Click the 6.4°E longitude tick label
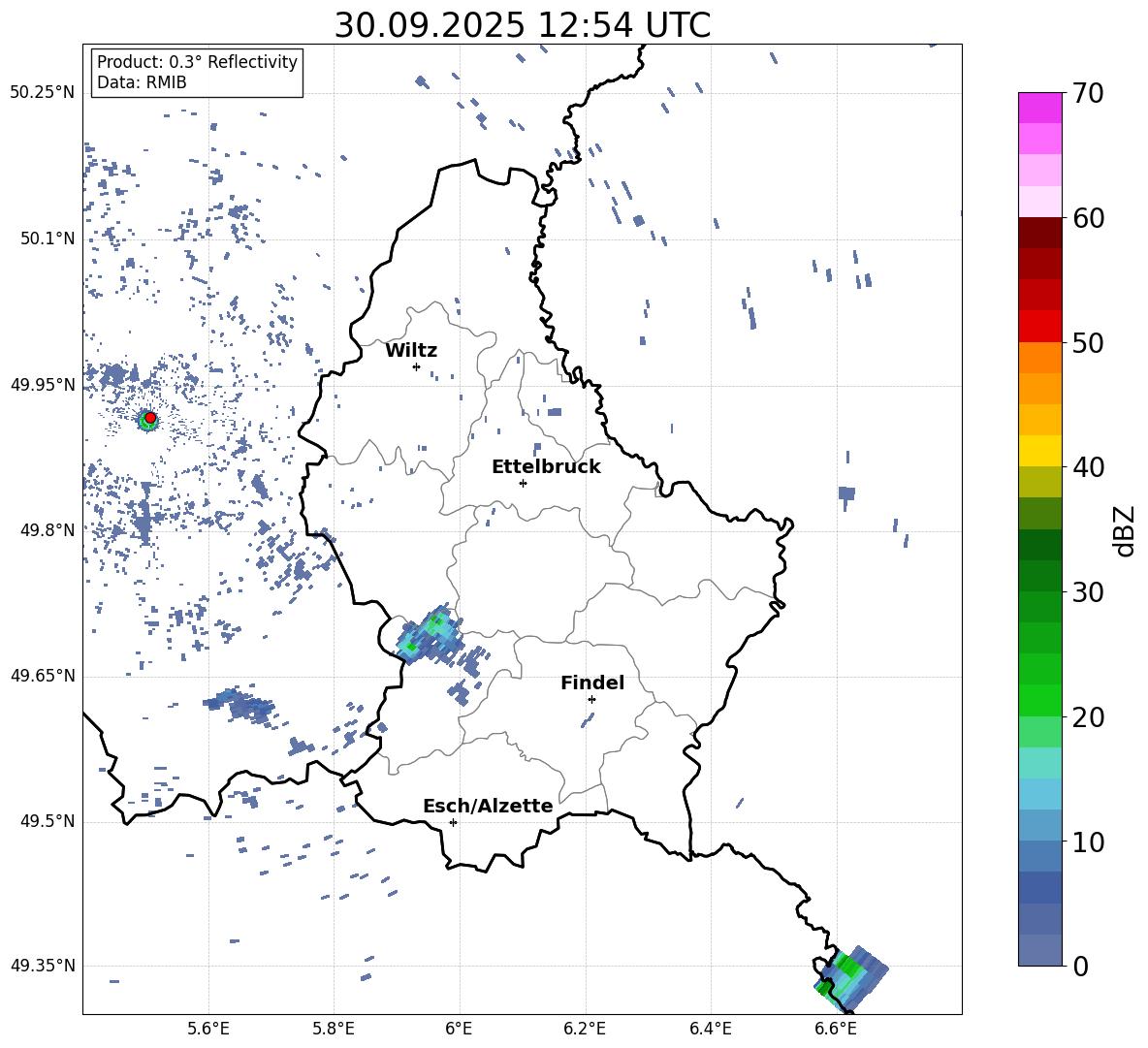Viewport: 1148px width, 1048px height. pyautogui.click(x=710, y=1029)
